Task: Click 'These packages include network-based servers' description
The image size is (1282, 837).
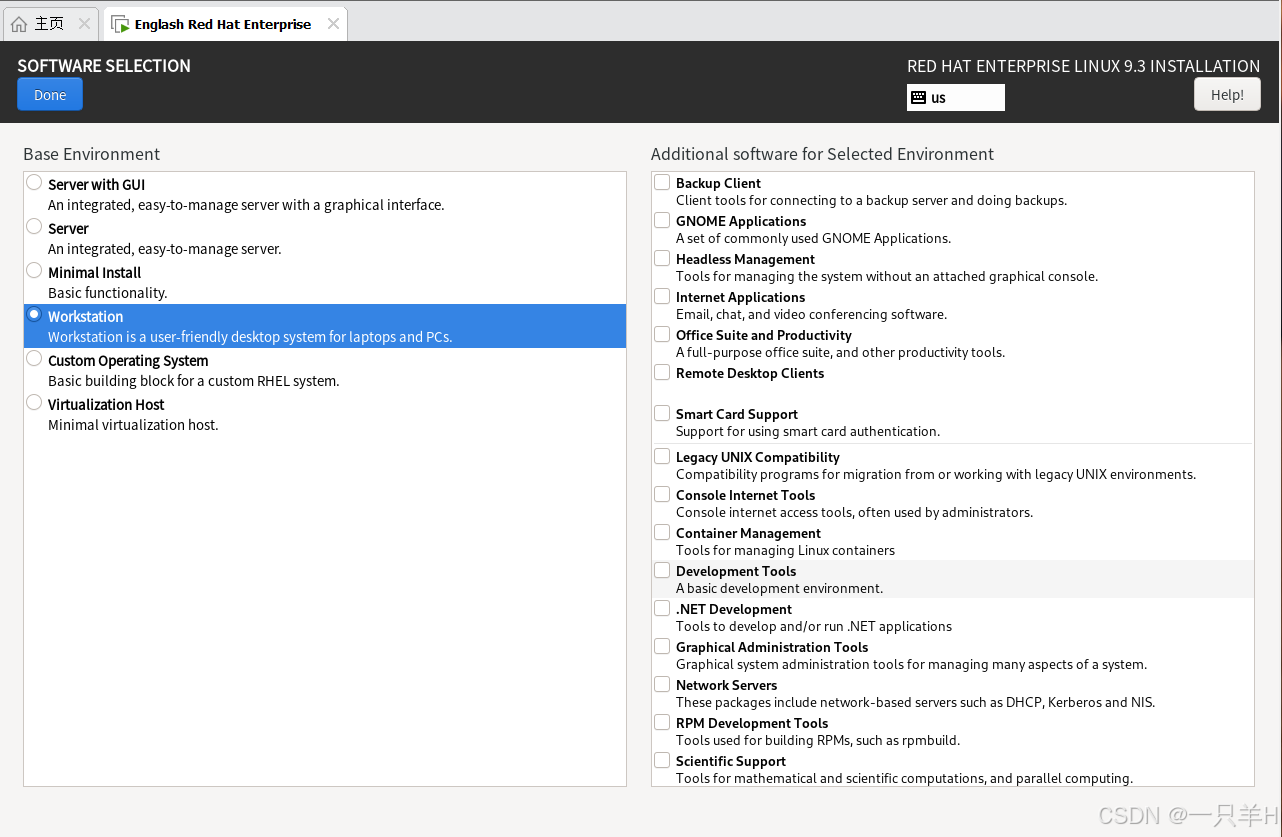Action: 915,702
